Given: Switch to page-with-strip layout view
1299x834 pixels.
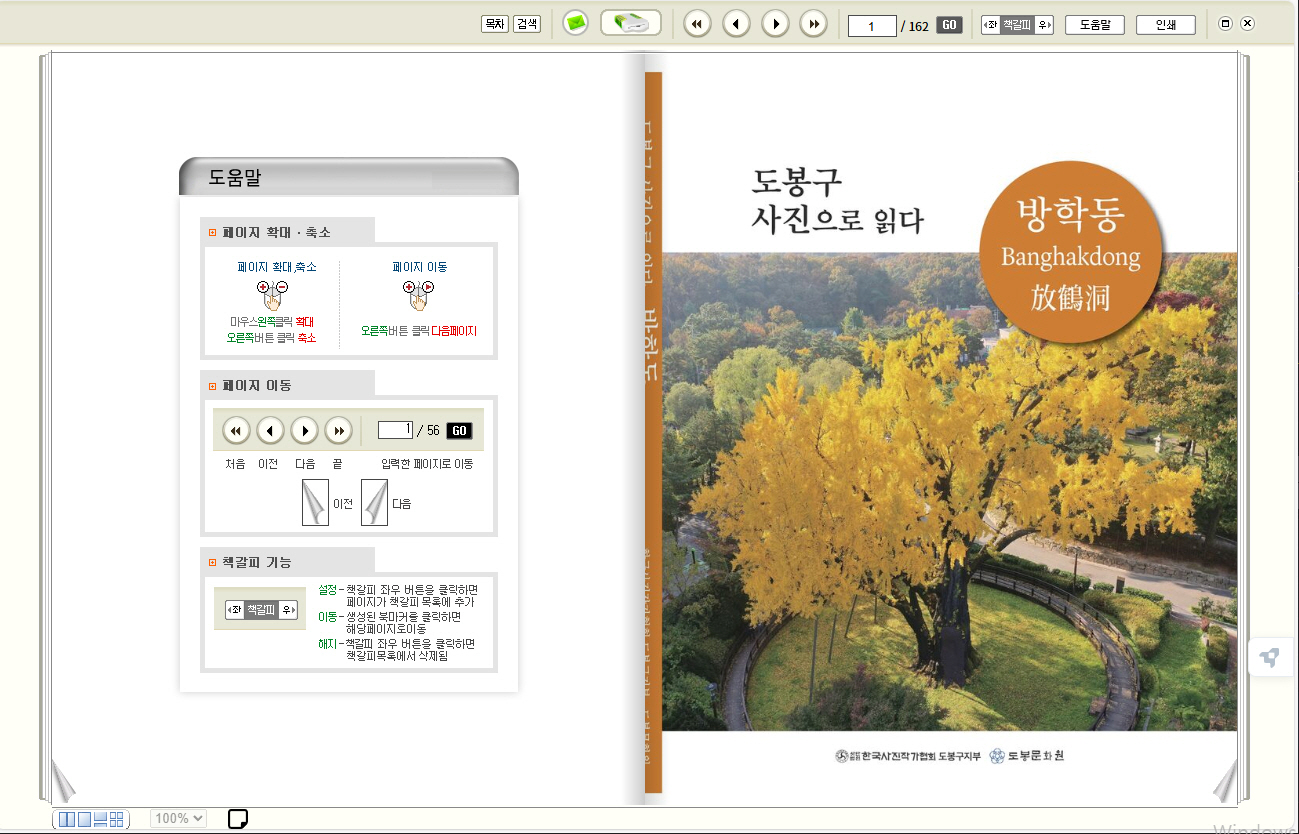Looking at the screenshot, I should tap(100, 819).
